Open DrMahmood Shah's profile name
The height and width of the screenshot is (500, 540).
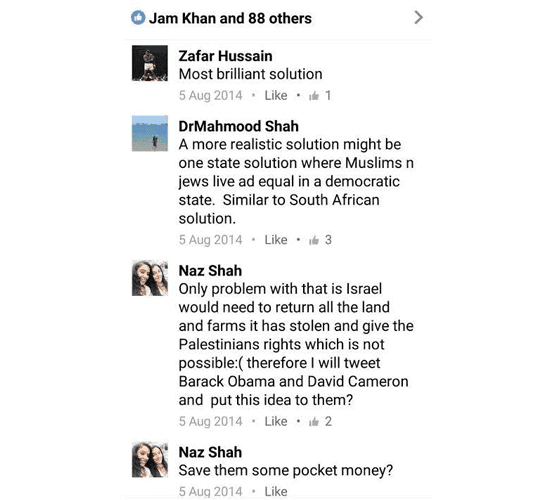pyautogui.click(x=238, y=126)
